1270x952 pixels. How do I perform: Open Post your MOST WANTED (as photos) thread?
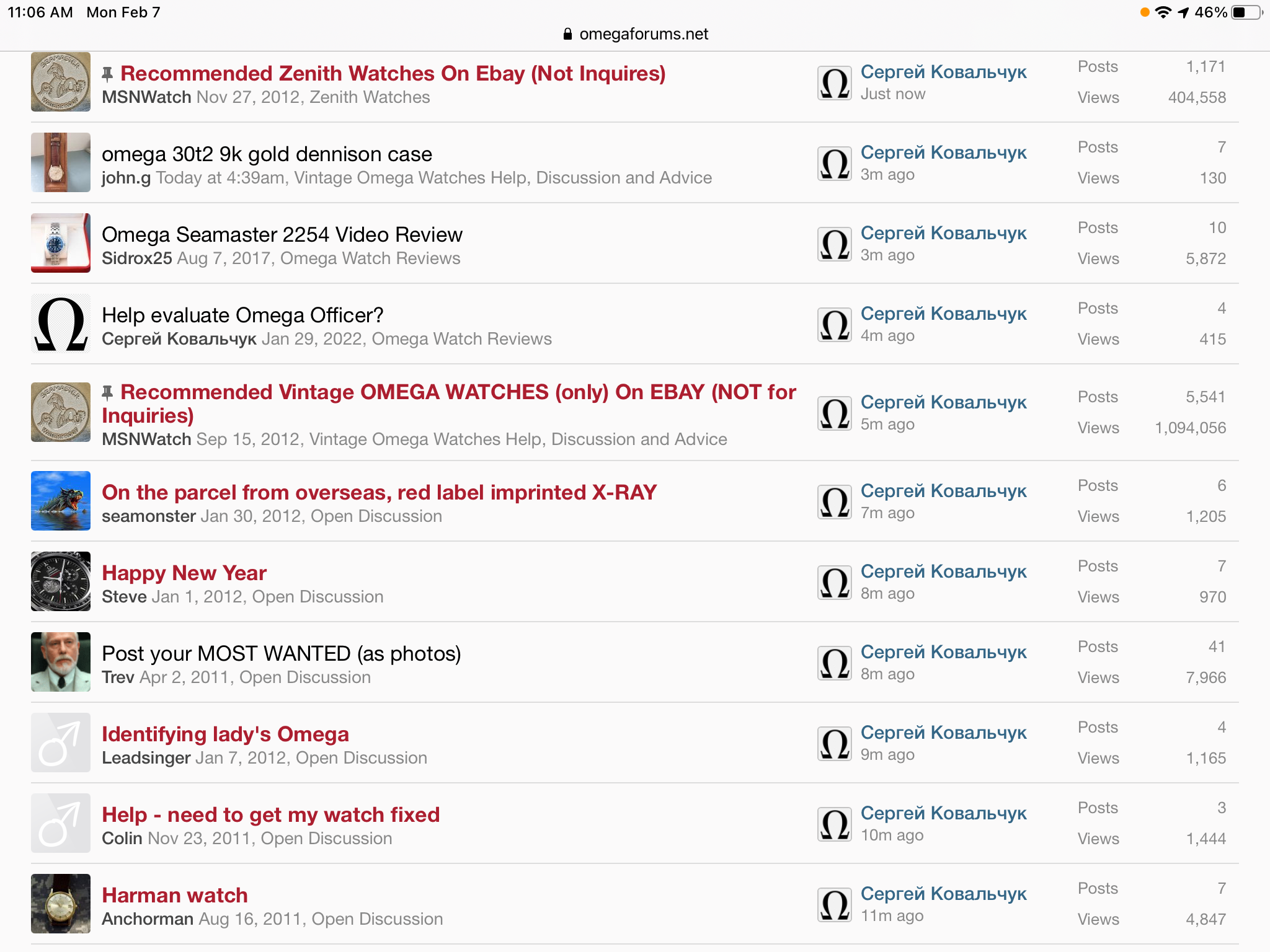[x=281, y=654]
